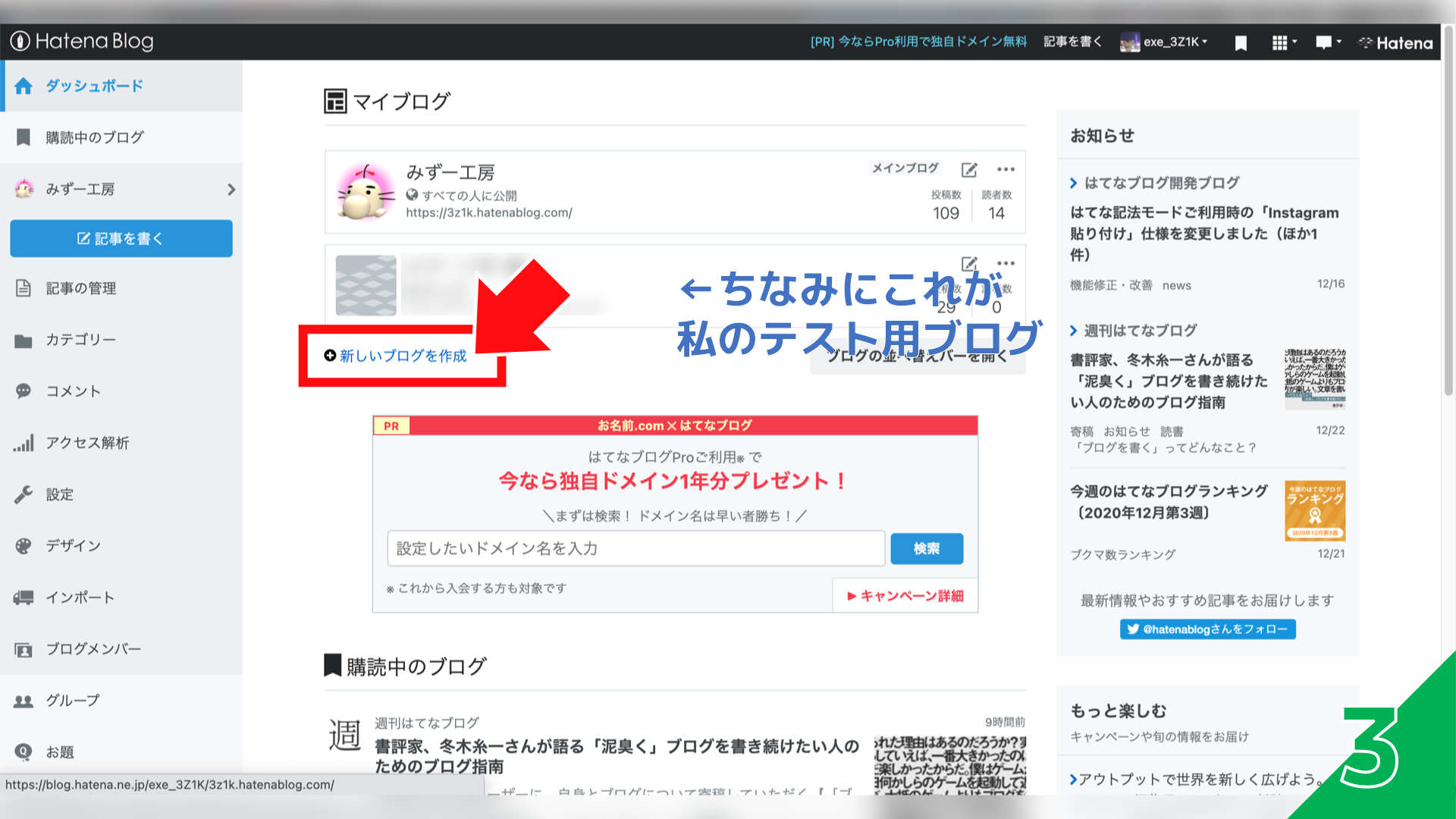Click the Q icon for お題
This screenshot has height=819, width=1456.
point(24,752)
